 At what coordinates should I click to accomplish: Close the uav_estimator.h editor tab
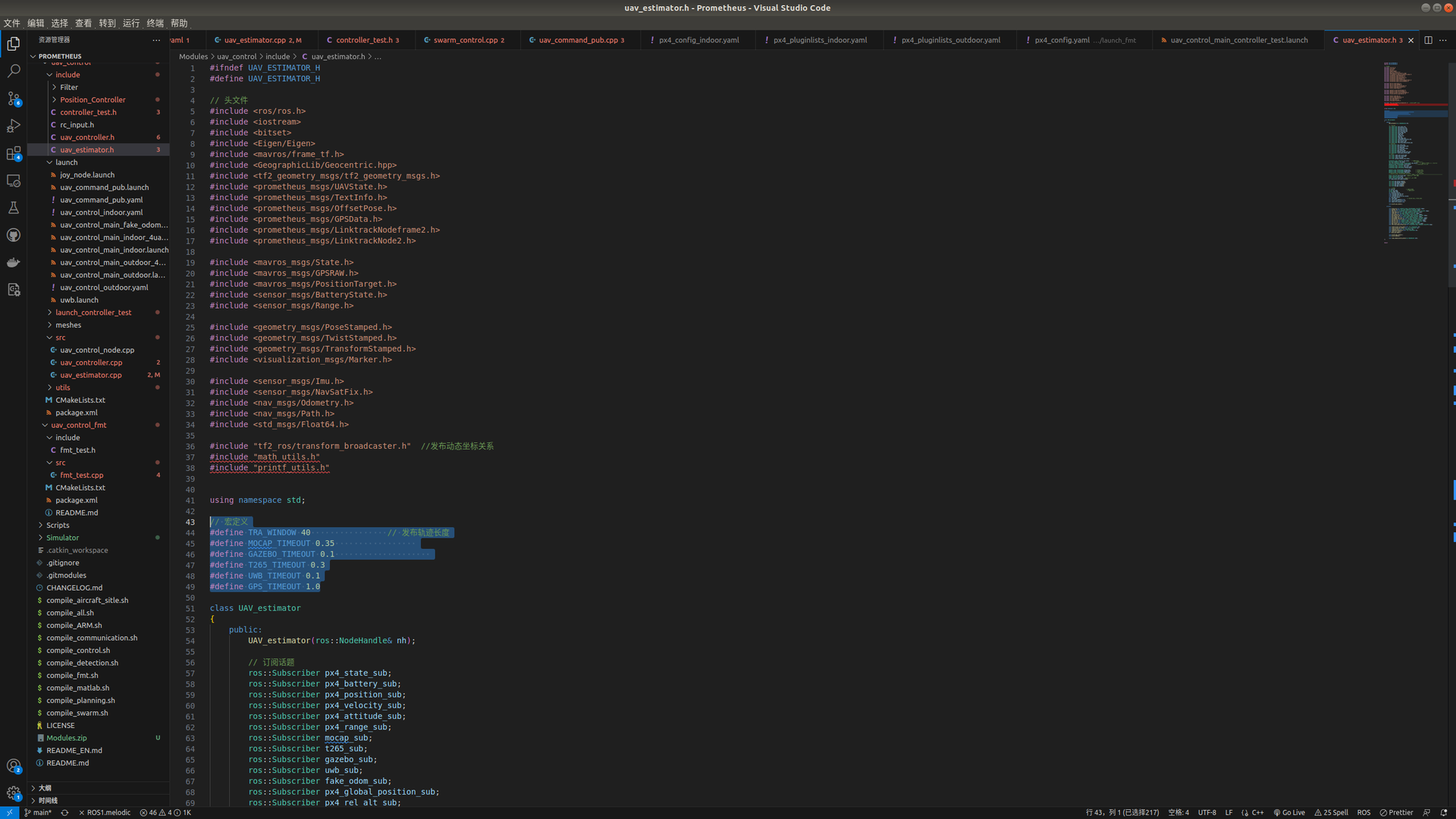tap(1411, 40)
